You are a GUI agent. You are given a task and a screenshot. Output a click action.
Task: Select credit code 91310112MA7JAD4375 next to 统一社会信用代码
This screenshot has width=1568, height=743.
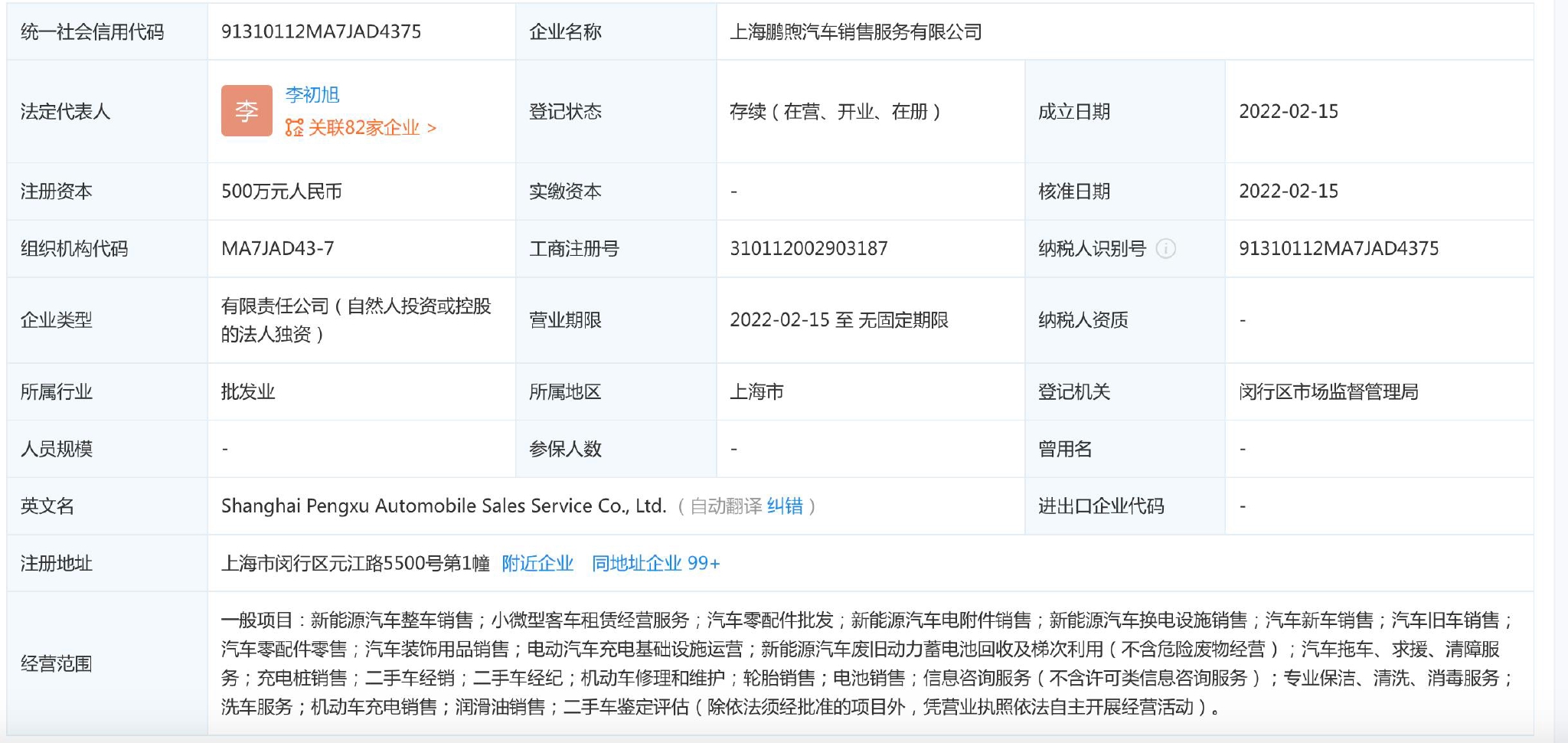click(x=322, y=31)
